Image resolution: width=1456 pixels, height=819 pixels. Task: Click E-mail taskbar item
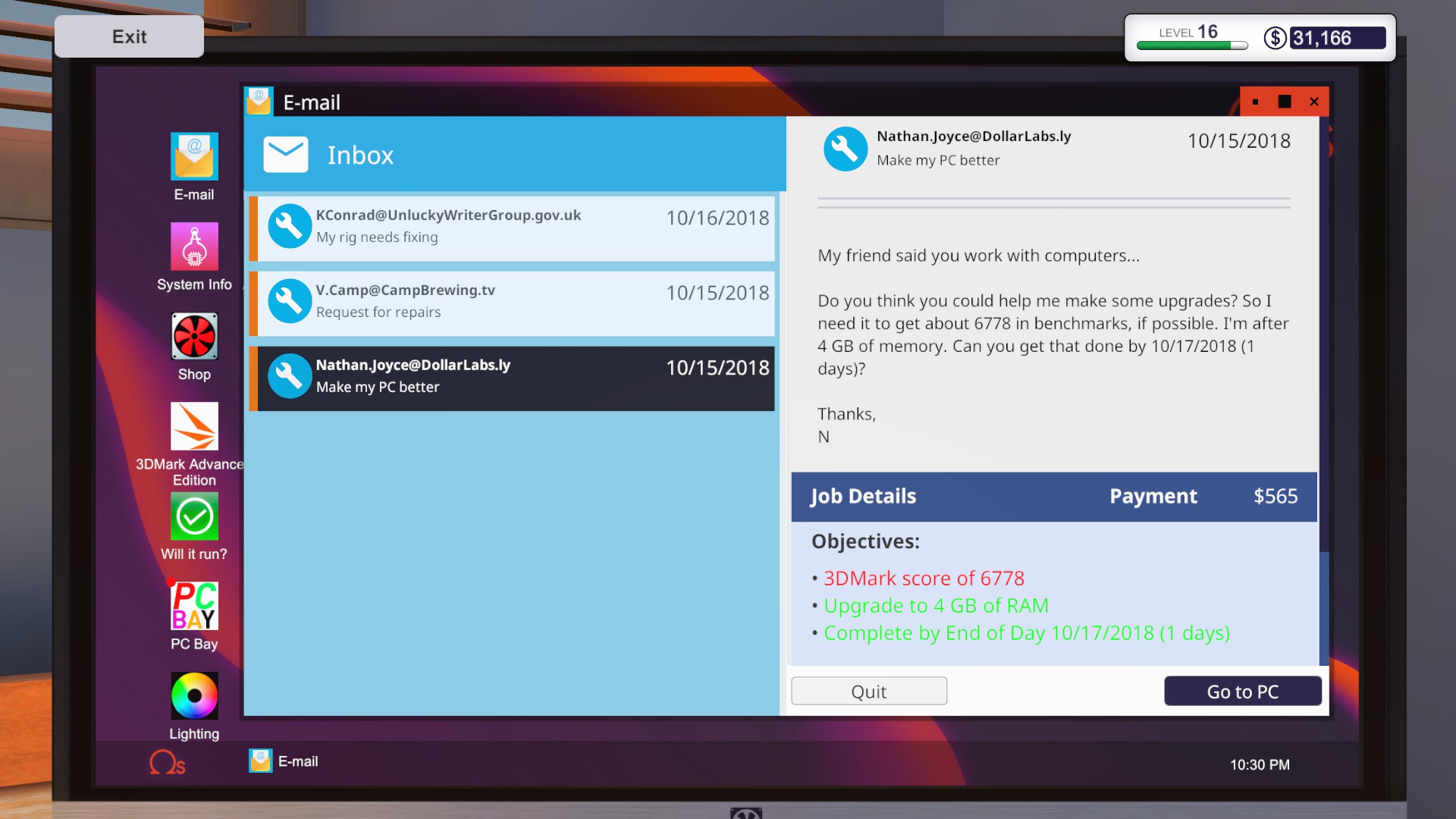(x=284, y=761)
